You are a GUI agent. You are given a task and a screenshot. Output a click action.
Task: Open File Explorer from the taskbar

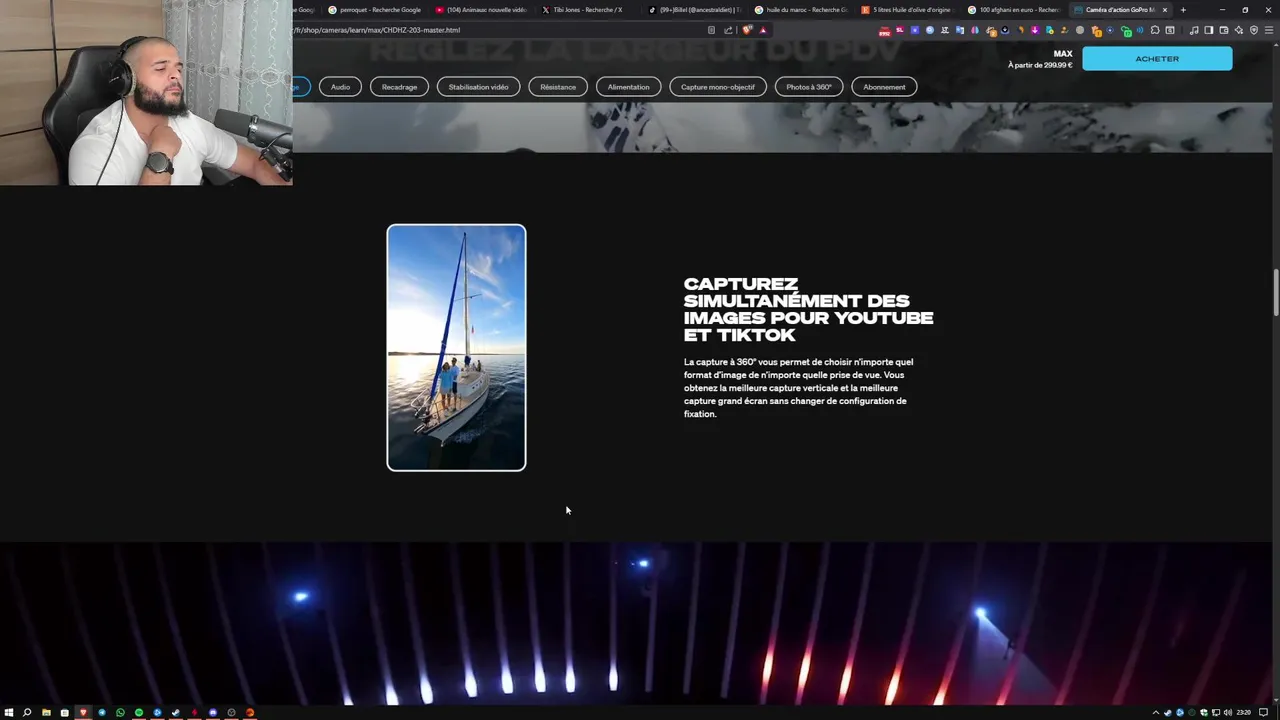click(46, 713)
